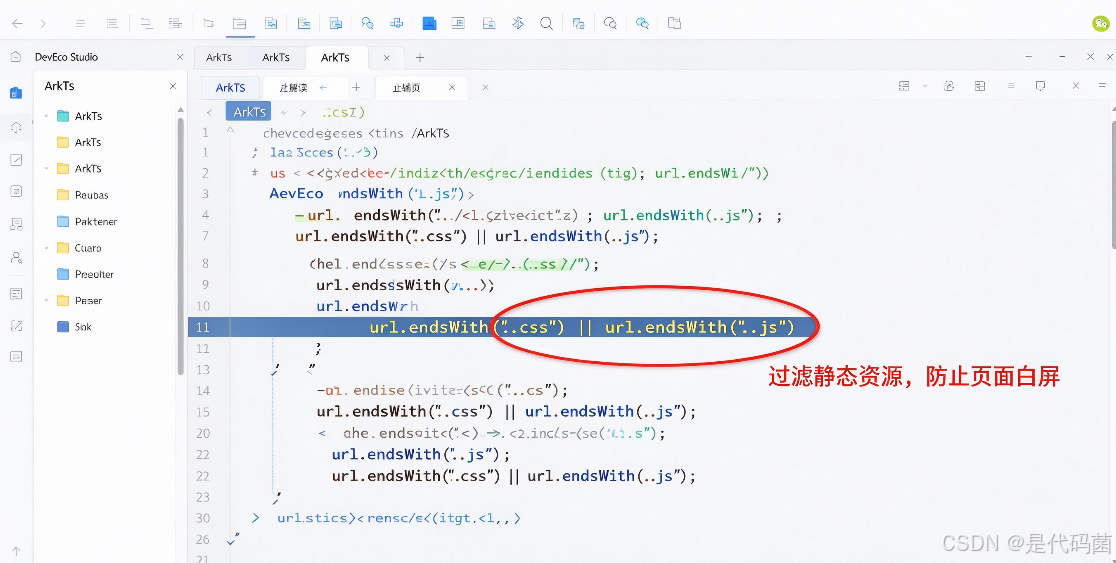This screenshot has width=1116, height=563.
Task: Click the ArkTs folder with the teal icon
Action: pyautogui.click(x=80, y=116)
